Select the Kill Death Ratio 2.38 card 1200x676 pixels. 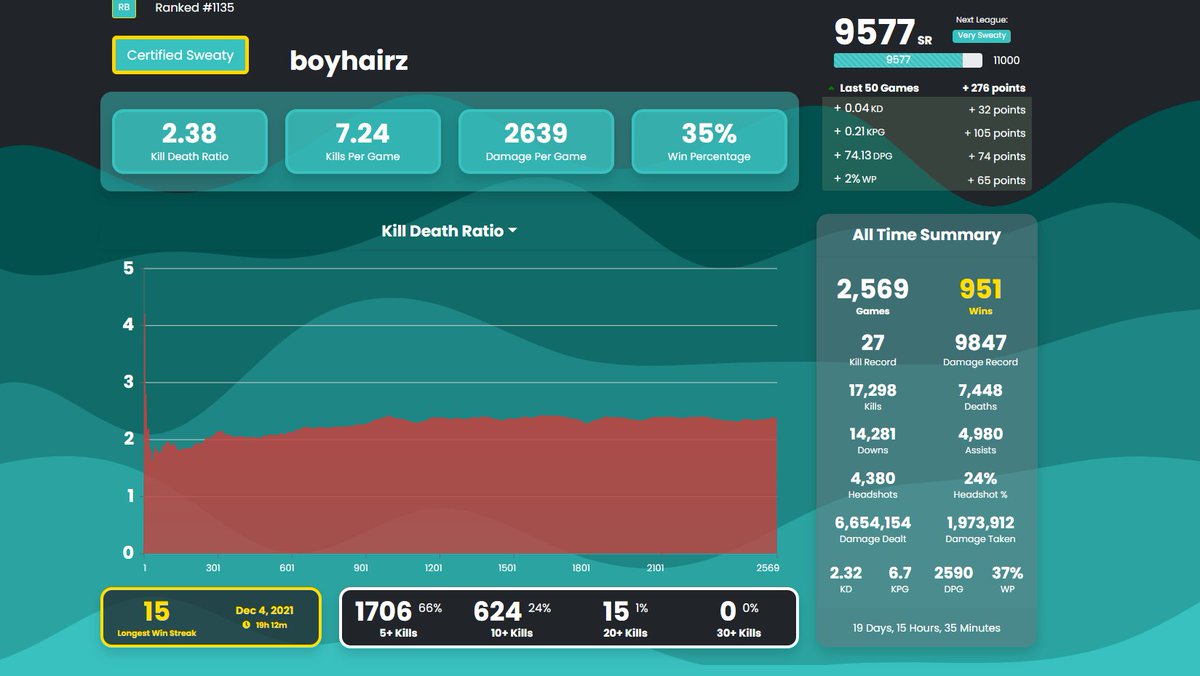[x=189, y=142]
